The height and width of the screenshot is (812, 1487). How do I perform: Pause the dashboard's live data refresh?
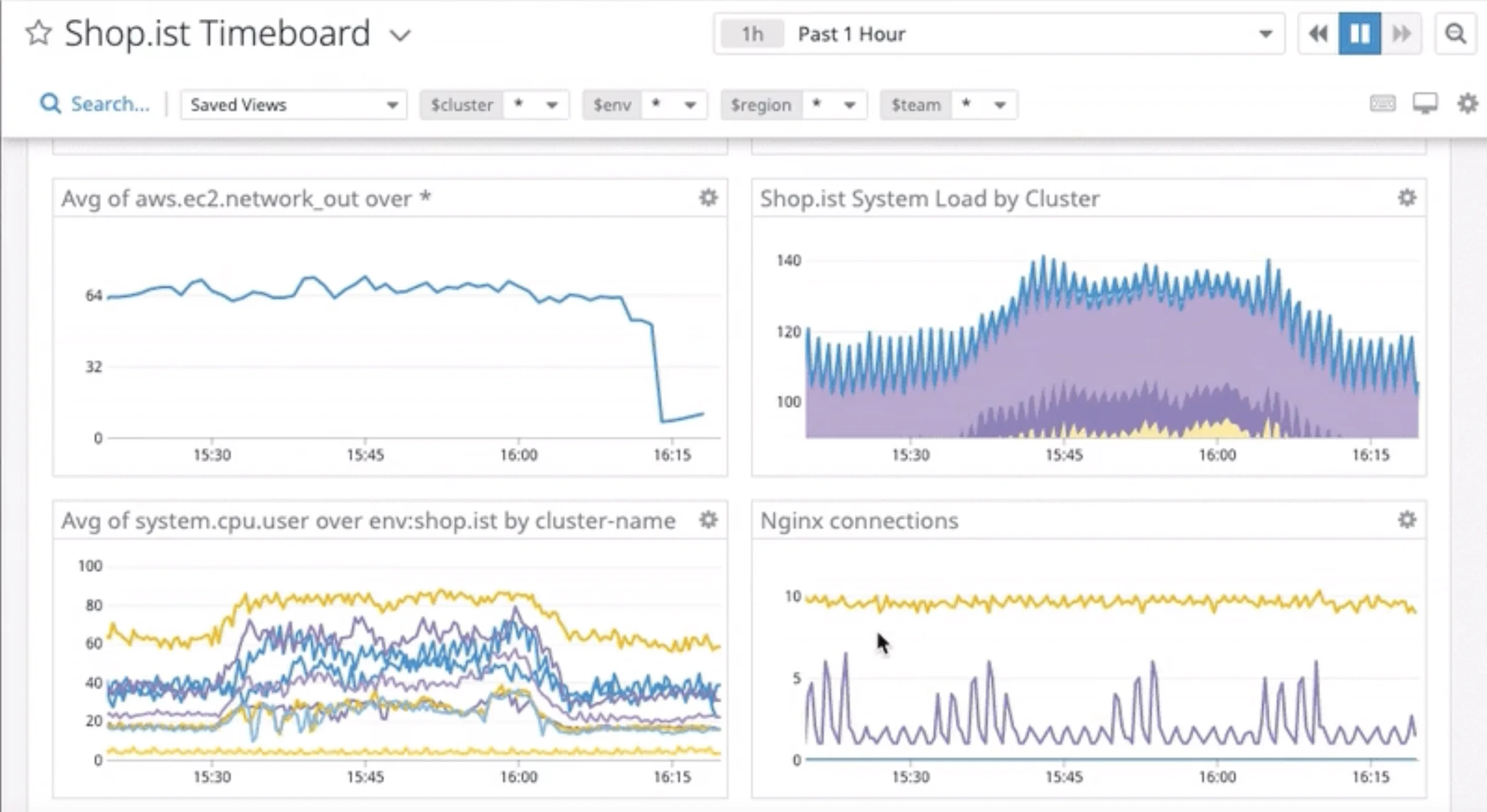(x=1359, y=34)
